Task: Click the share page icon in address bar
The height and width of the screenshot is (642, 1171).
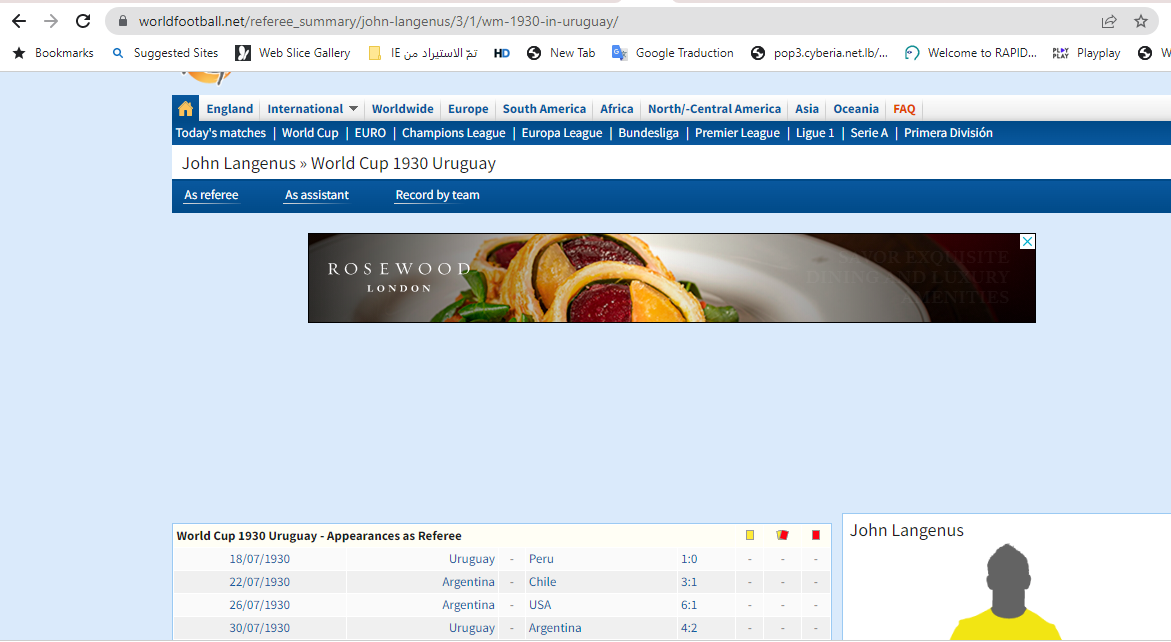Action: 1109,21
